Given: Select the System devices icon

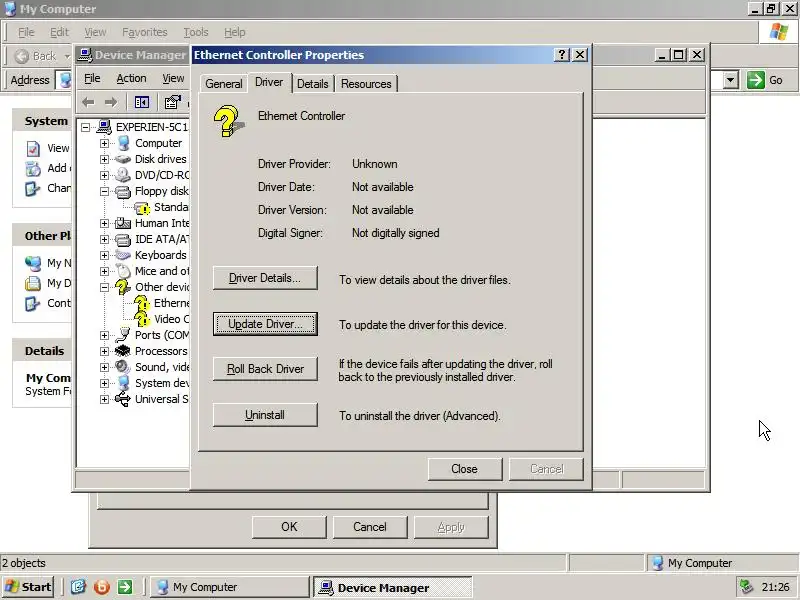Looking at the screenshot, I should (123, 383).
